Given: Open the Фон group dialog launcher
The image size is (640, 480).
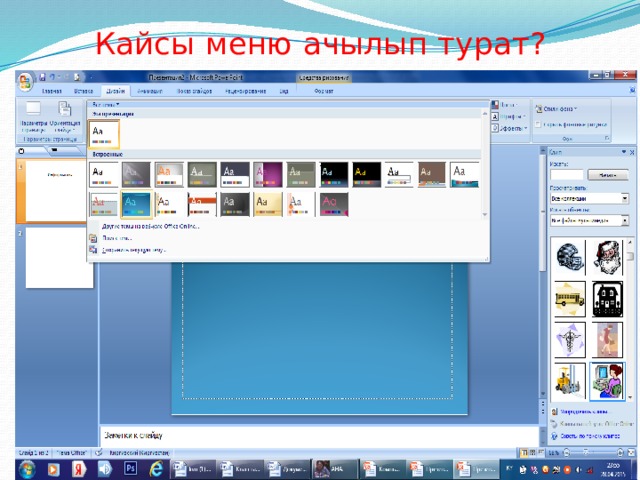Looking at the screenshot, I should pos(607,138).
